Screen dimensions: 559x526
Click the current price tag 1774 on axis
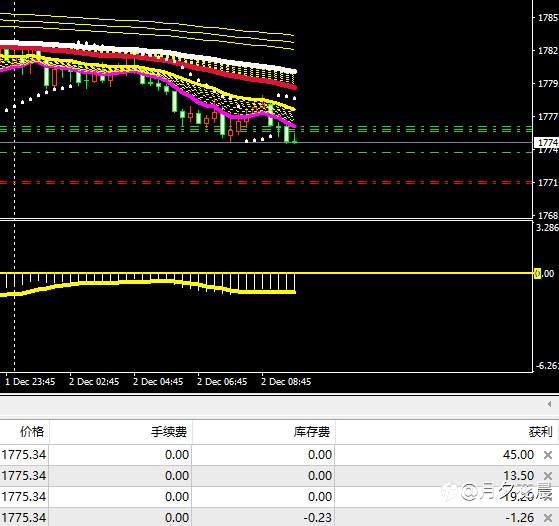click(x=547, y=143)
